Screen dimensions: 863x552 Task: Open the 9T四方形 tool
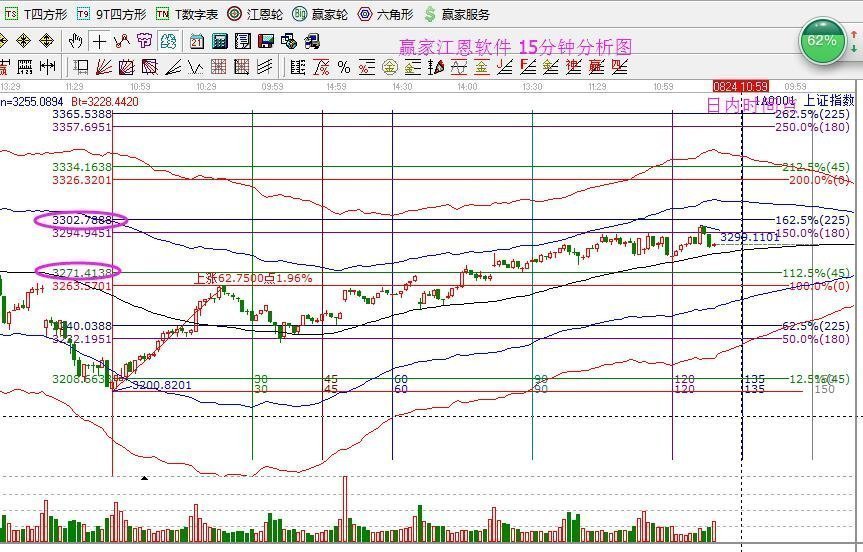[112, 14]
